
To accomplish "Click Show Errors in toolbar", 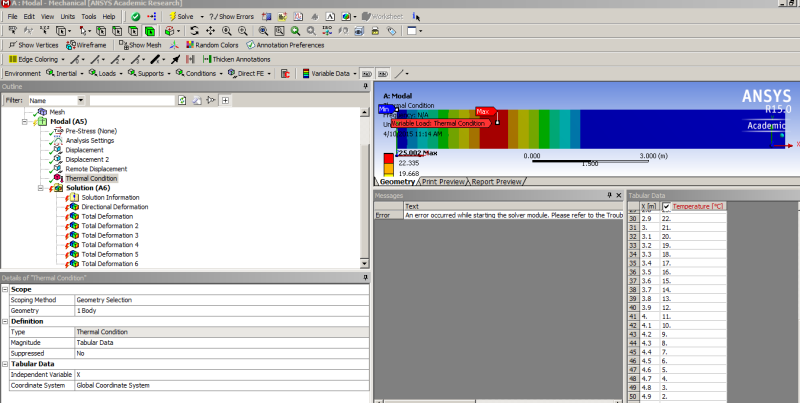I will click(x=231, y=17).
